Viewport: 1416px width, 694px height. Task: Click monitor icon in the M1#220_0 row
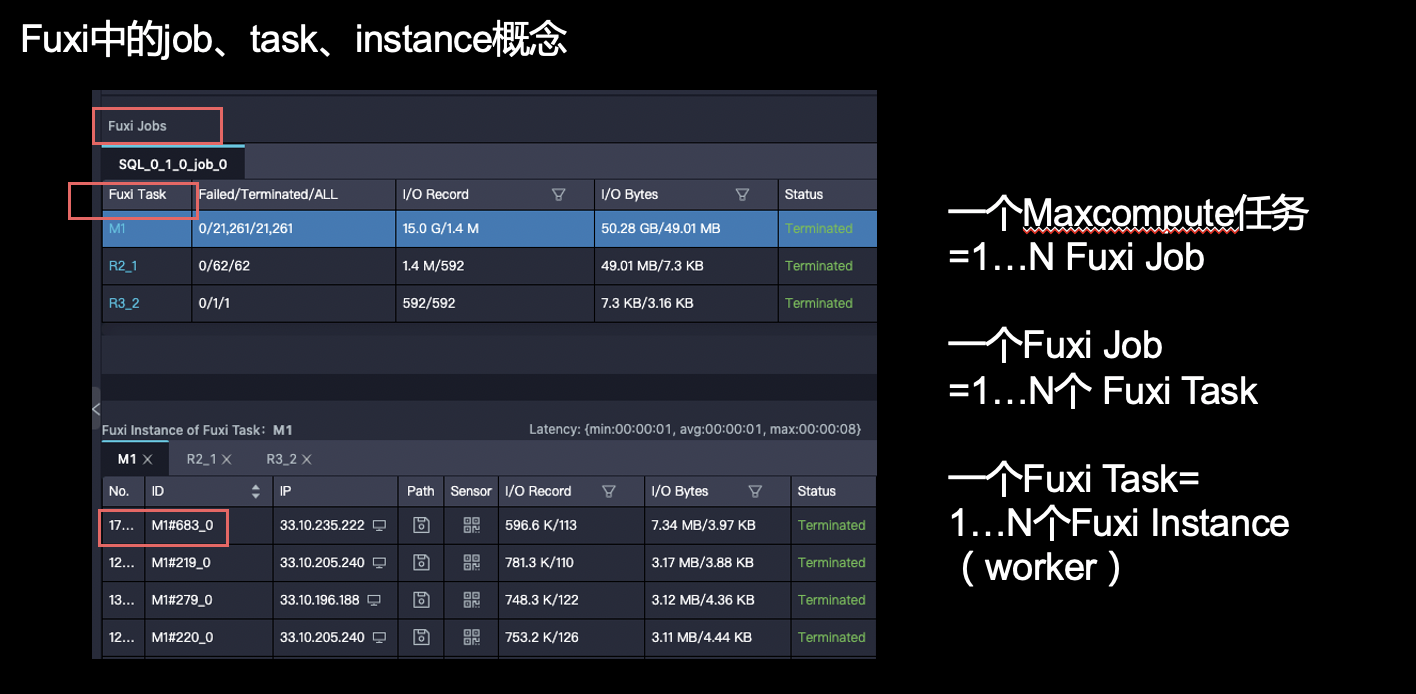coord(379,637)
